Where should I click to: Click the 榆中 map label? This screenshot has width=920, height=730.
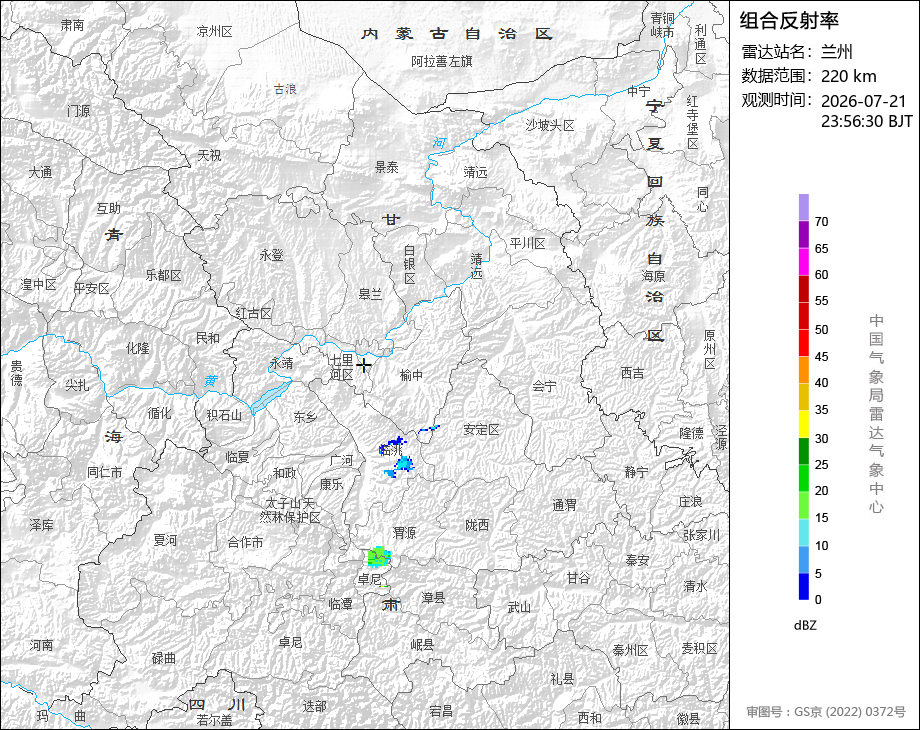411,375
